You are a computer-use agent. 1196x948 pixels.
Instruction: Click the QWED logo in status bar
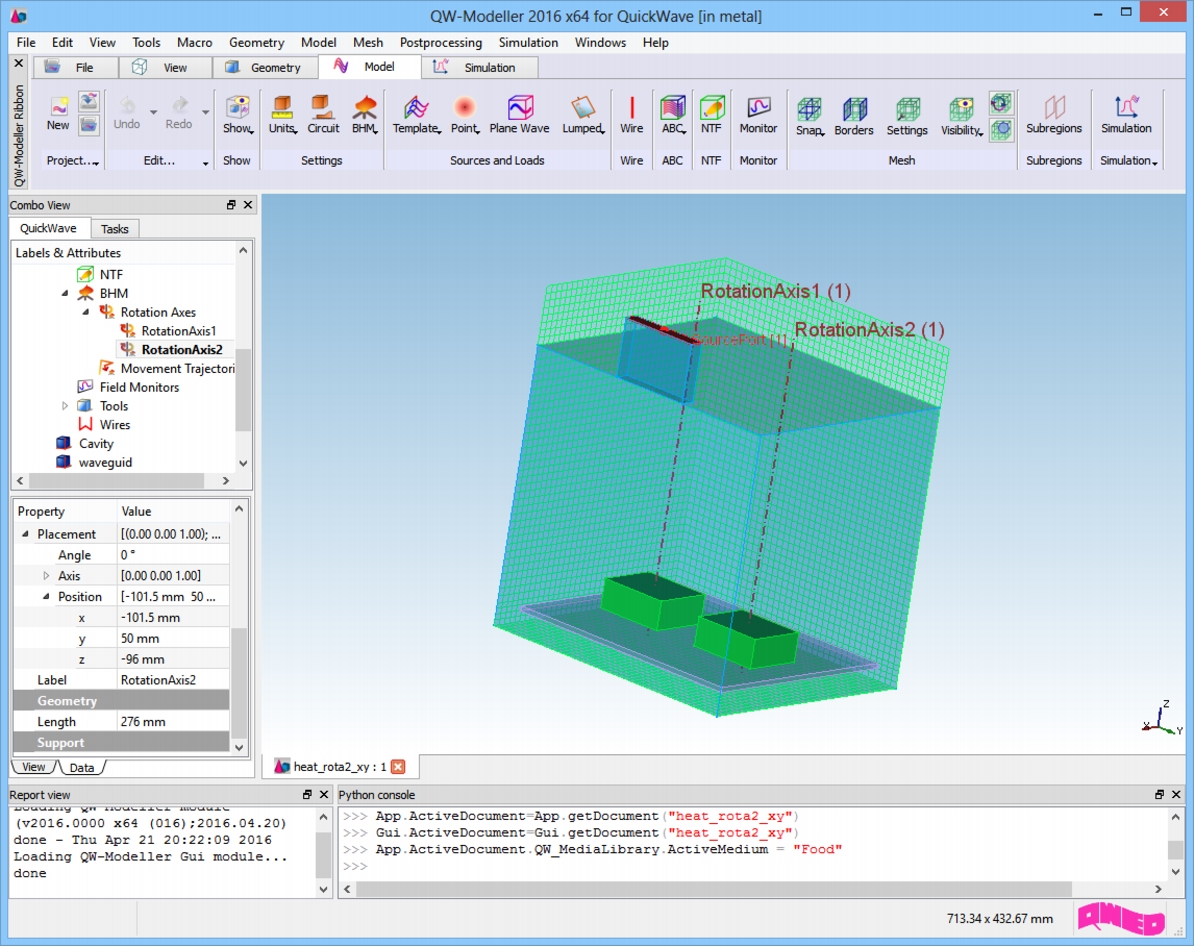point(1121,918)
